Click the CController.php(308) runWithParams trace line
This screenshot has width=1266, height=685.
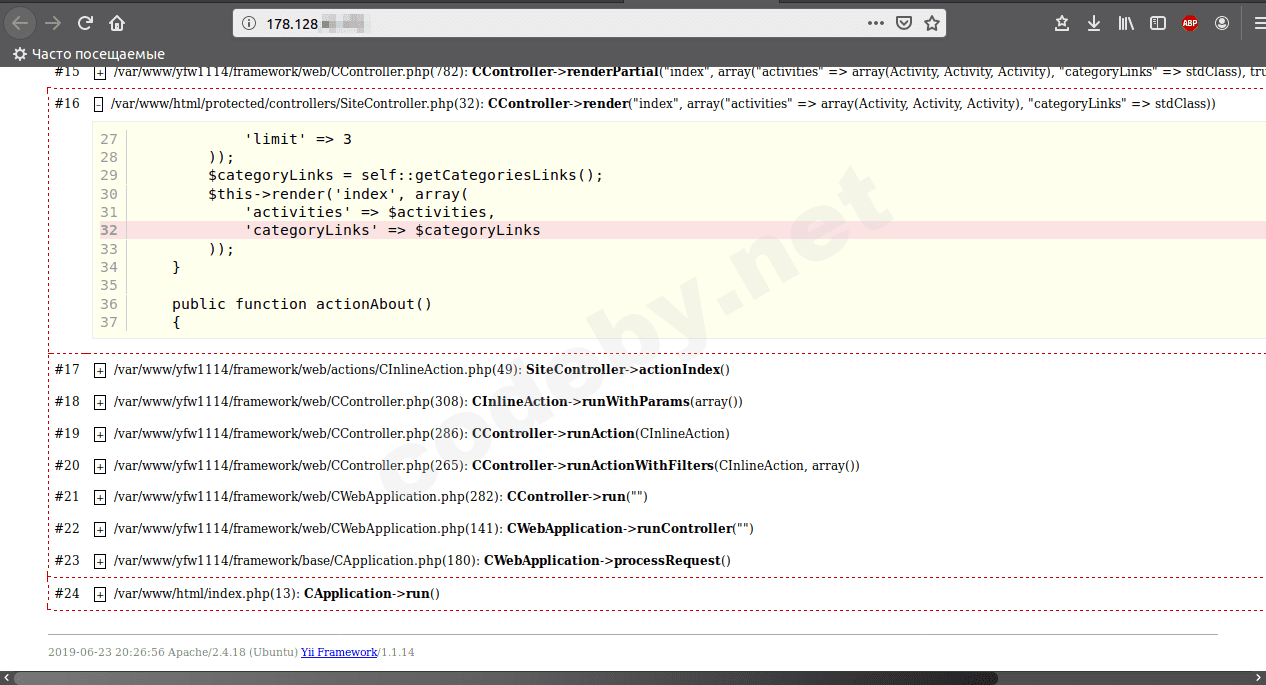428,402
